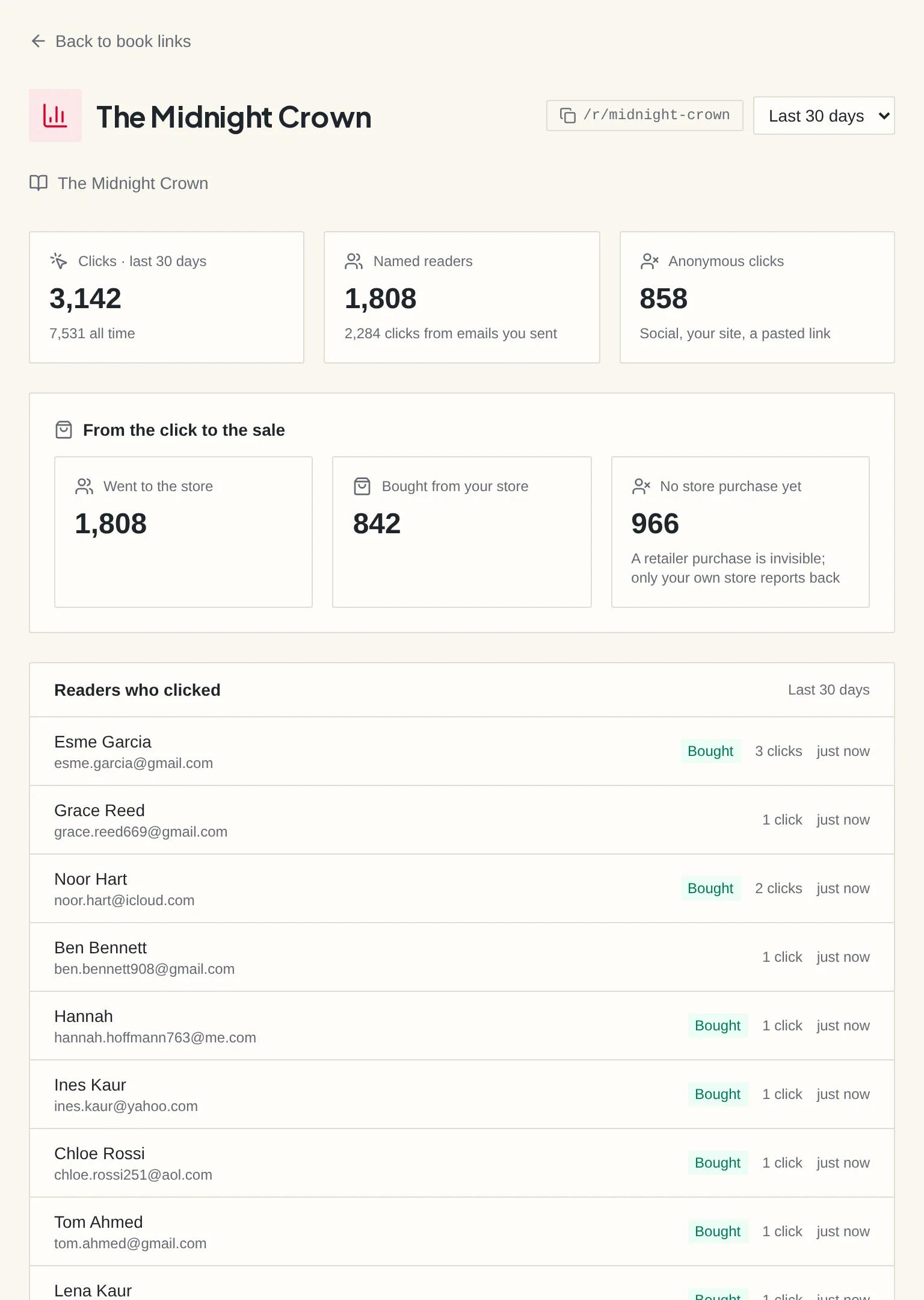This screenshot has width=924, height=1300.
Task: Click the Bought badge on Tom Ahmed row
Action: point(718,1231)
